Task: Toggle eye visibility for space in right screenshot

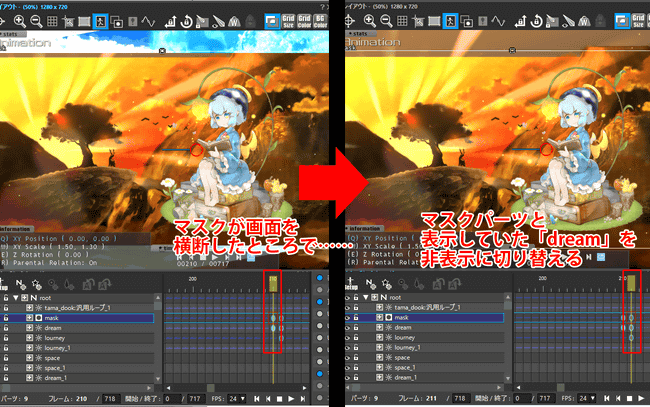Action: coord(347,357)
